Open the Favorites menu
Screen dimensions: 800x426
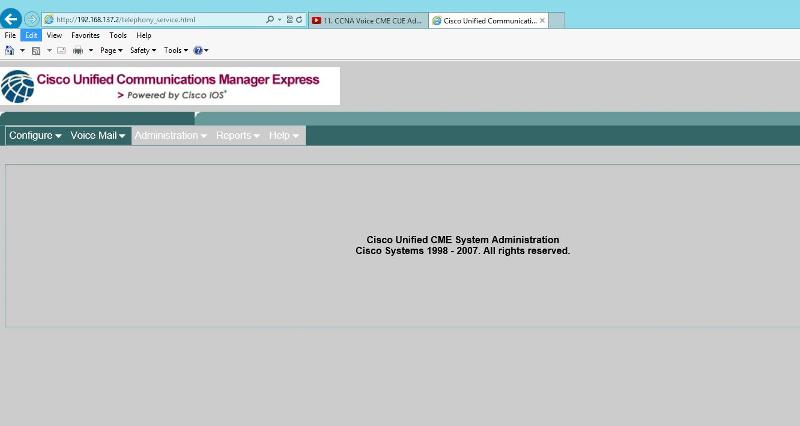tap(85, 35)
